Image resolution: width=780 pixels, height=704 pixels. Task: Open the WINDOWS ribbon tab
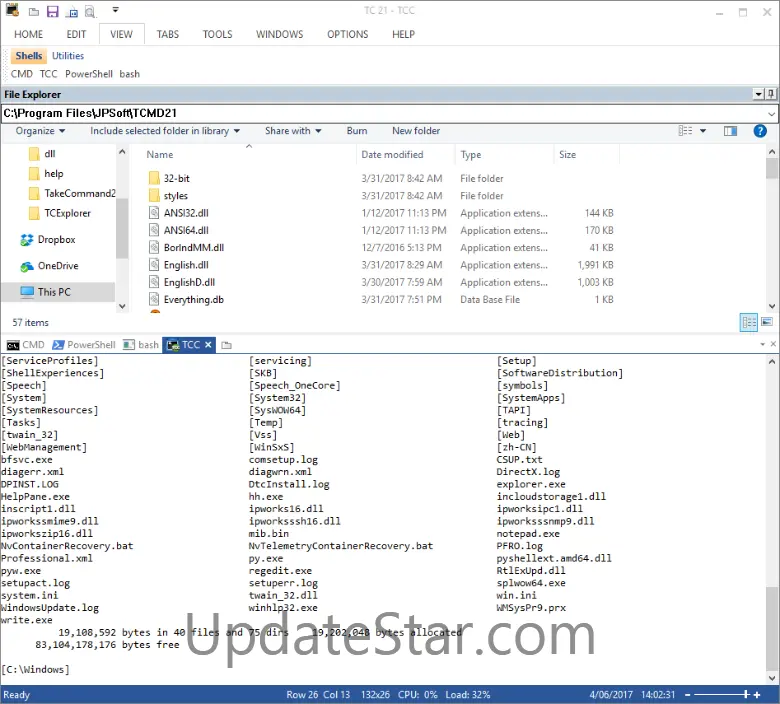click(280, 34)
